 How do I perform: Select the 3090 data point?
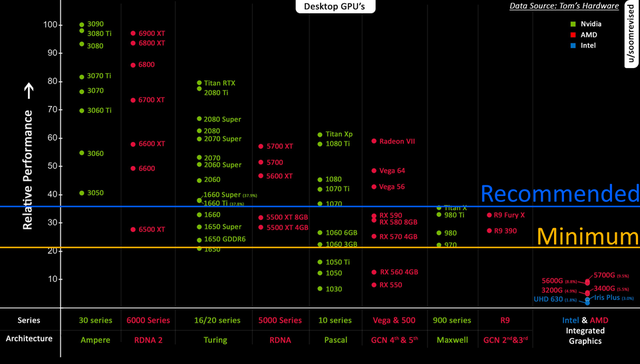82,24
